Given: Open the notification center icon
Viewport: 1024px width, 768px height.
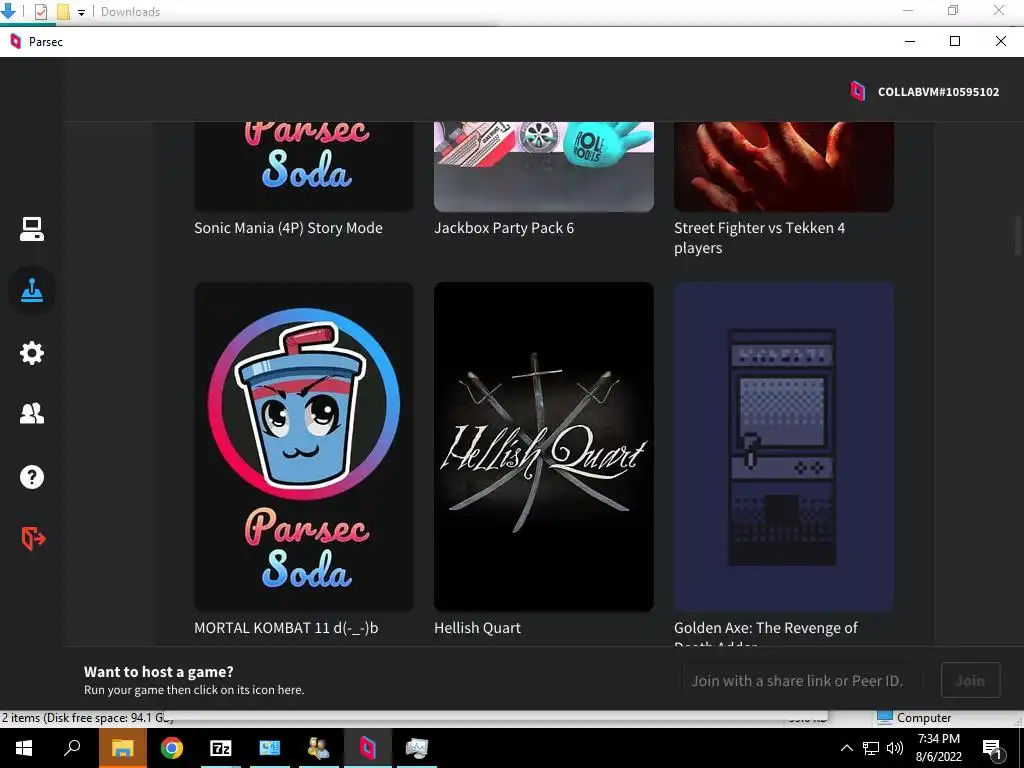Looking at the screenshot, I should [993, 748].
